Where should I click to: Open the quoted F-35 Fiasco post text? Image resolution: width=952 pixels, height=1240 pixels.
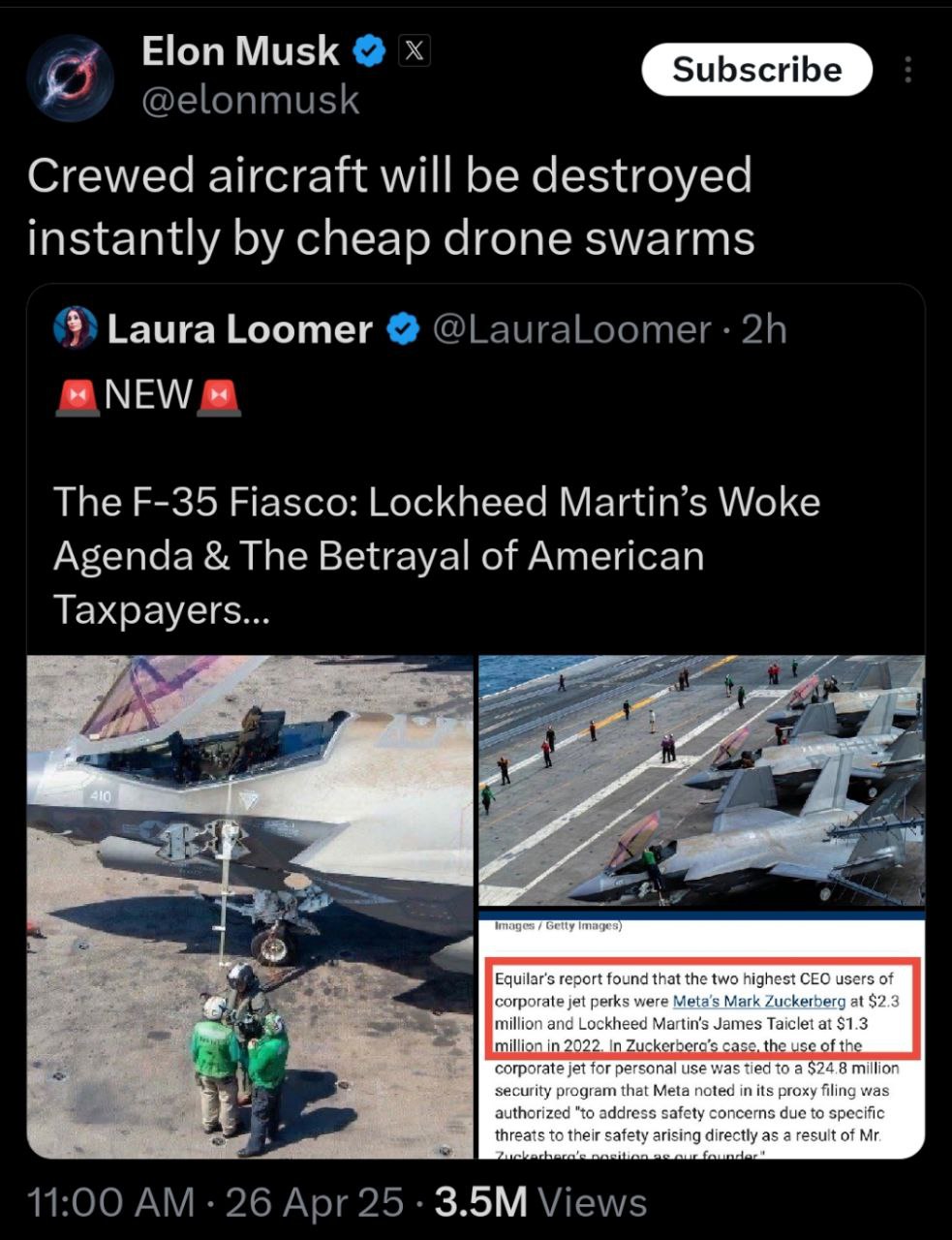point(437,556)
